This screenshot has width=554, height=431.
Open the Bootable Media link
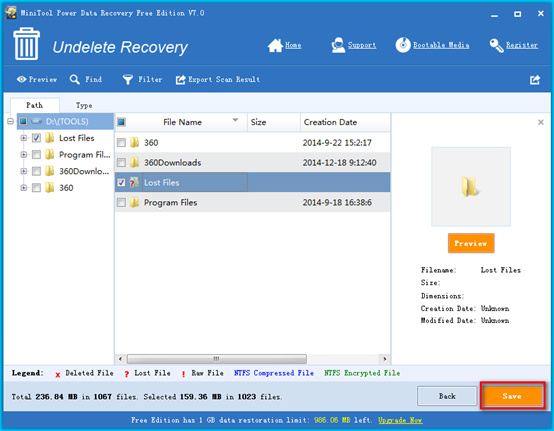[441, 45]
